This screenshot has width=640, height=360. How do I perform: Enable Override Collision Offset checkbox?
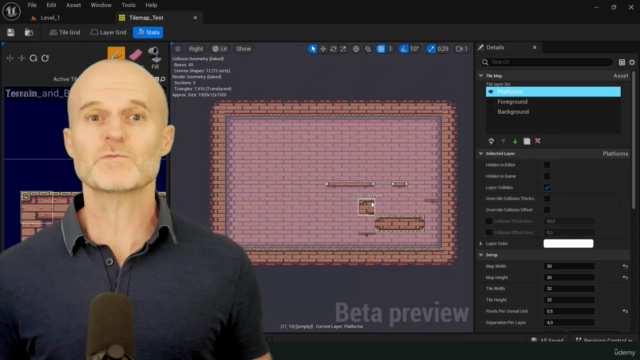tap(547, 210)
